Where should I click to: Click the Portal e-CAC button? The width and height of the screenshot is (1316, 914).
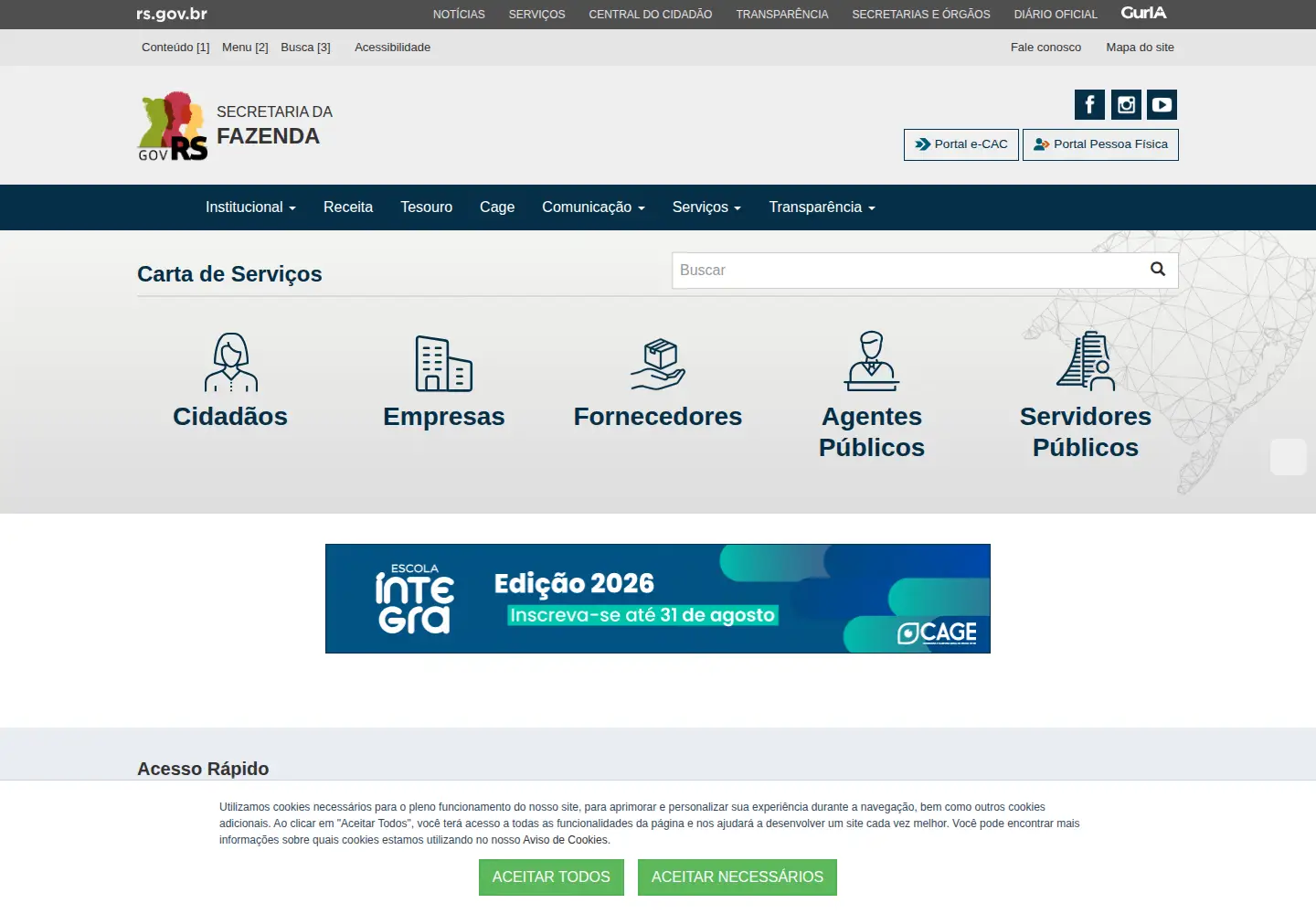pyautogui.click(x=961, y=144)
